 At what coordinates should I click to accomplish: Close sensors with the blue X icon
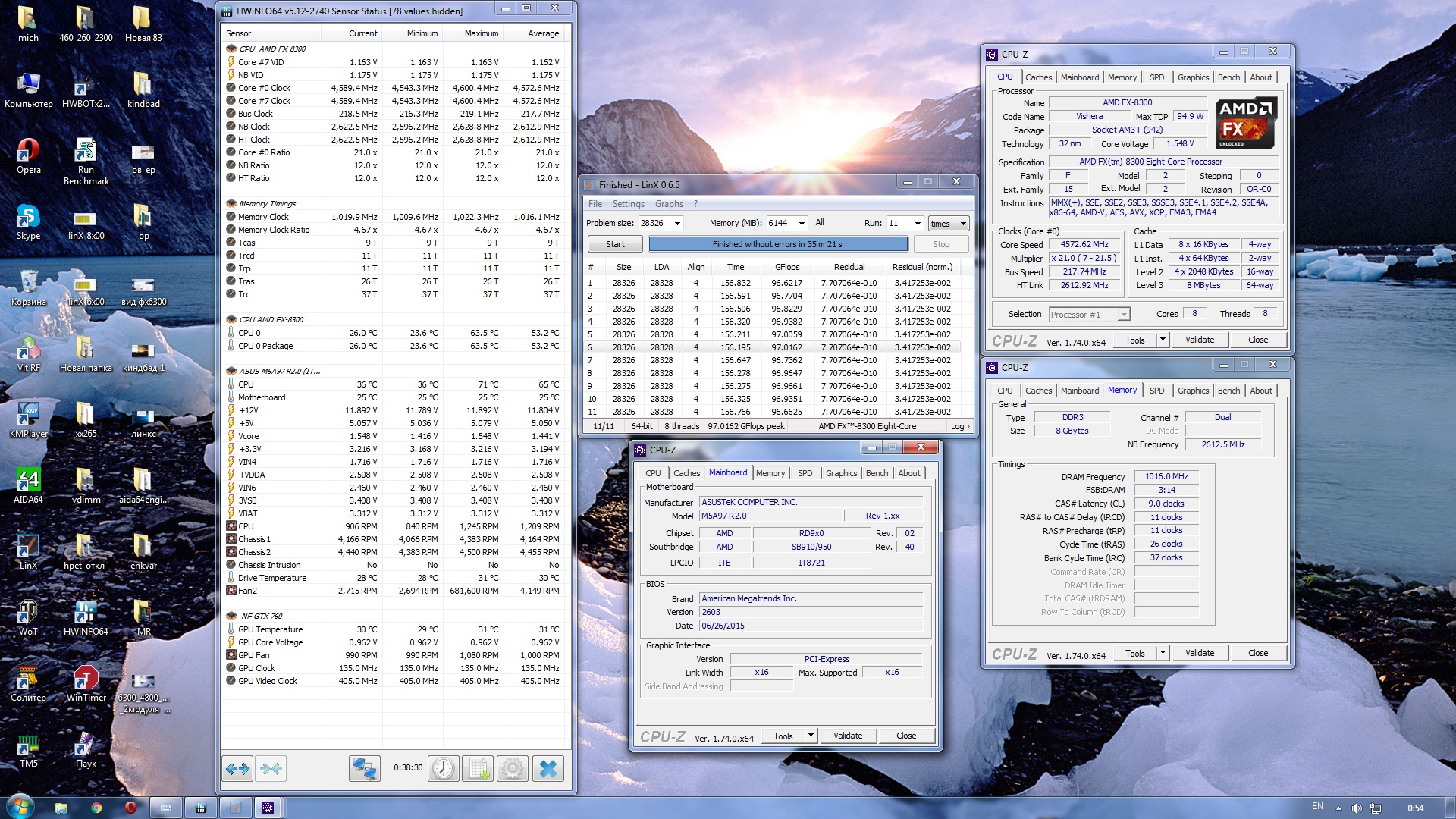(x=548, y=769)
